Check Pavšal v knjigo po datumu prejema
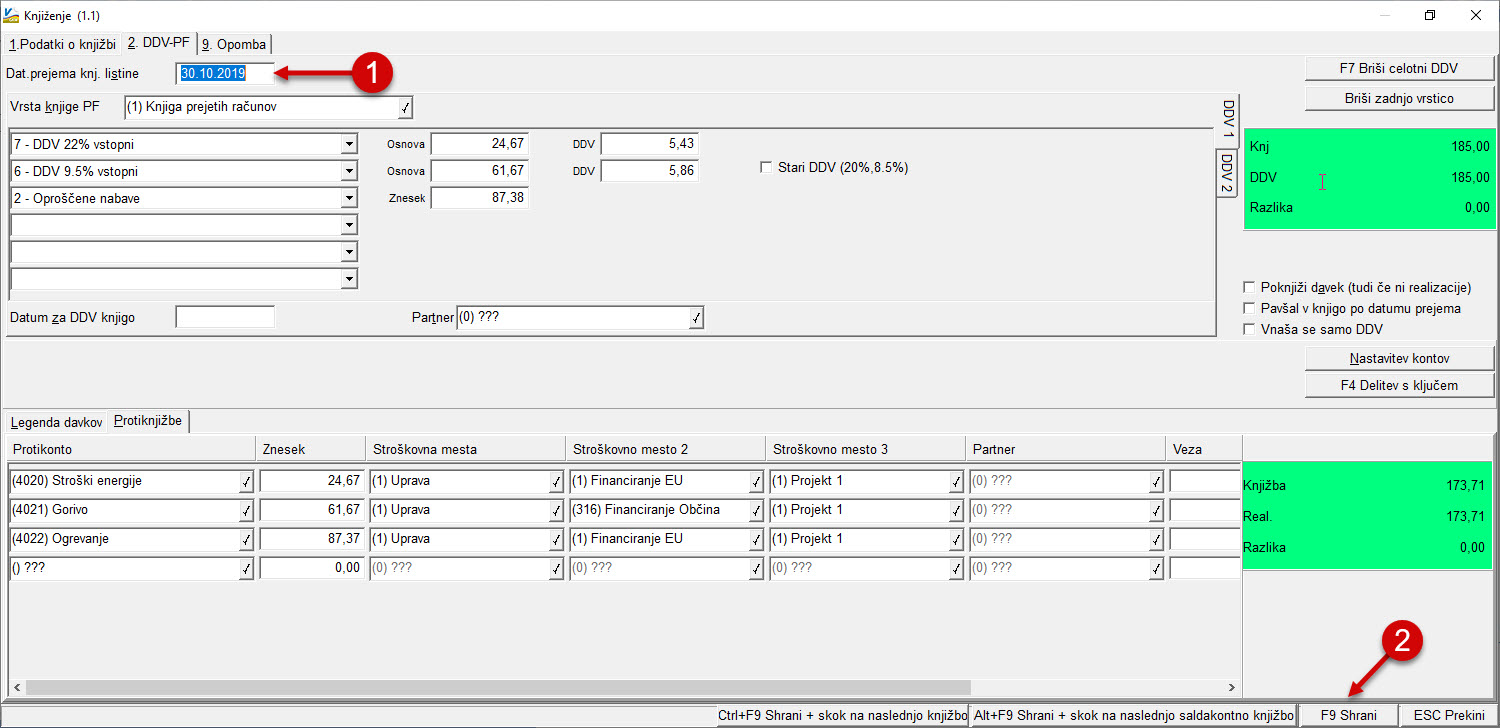 1248,308
